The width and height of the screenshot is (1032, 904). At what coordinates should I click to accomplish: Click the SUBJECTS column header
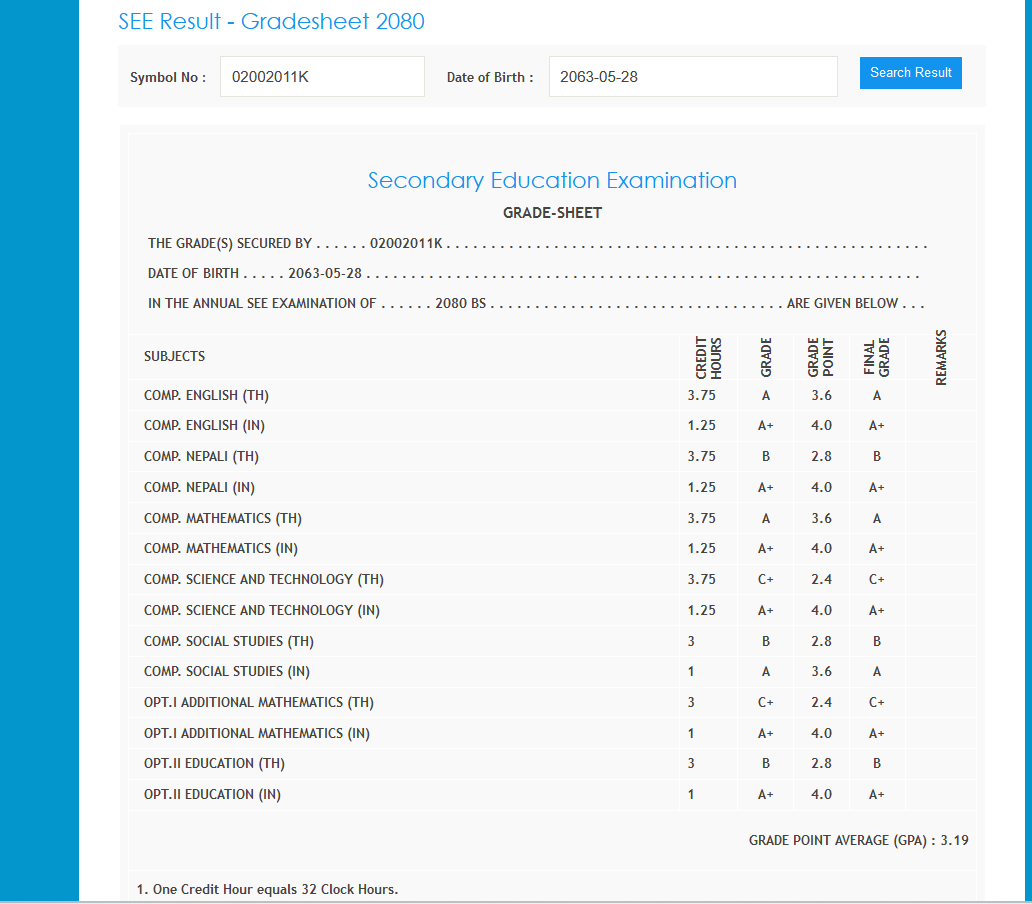(x=175, y=357)
